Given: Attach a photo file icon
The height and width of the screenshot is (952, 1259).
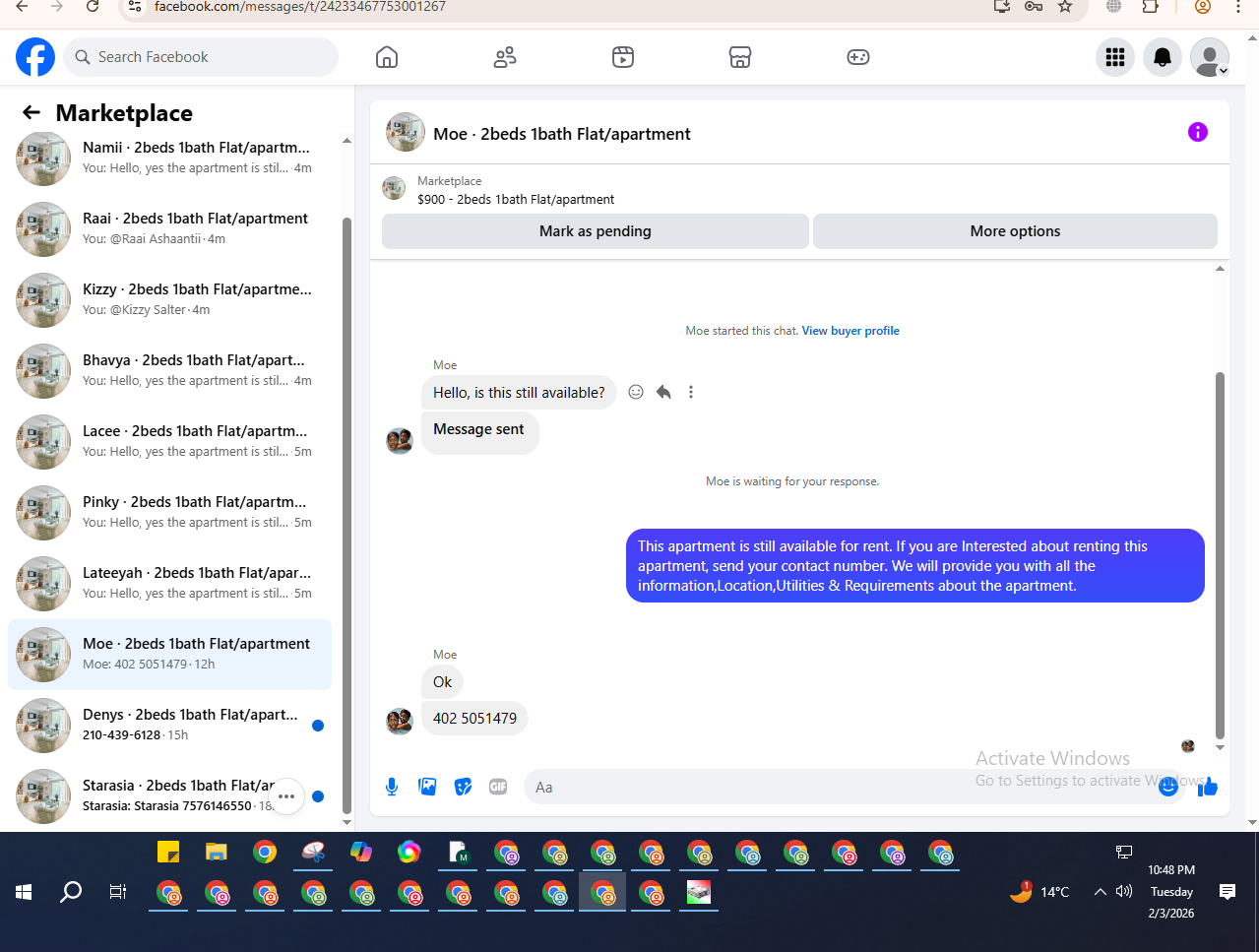Looking at the screenshot, I should (427, 787).
